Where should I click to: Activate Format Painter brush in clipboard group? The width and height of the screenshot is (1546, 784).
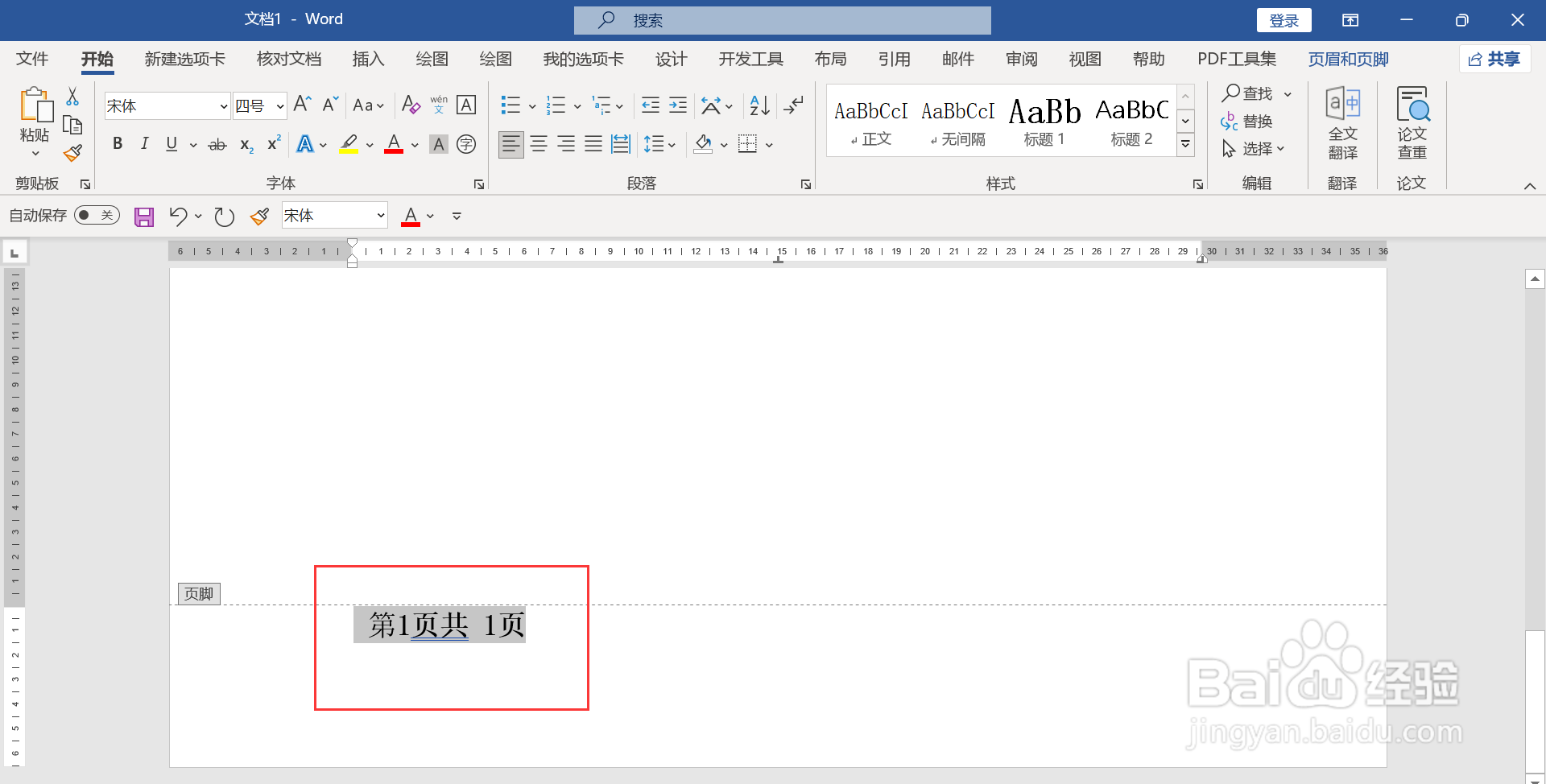click(x=73, y=153)
